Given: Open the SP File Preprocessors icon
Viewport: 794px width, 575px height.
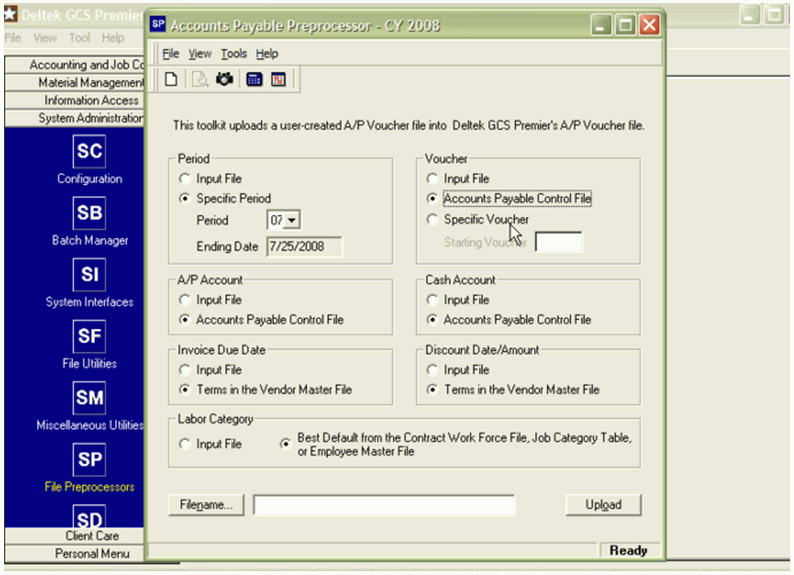Looking at the screenshot, I should point(89,460).
